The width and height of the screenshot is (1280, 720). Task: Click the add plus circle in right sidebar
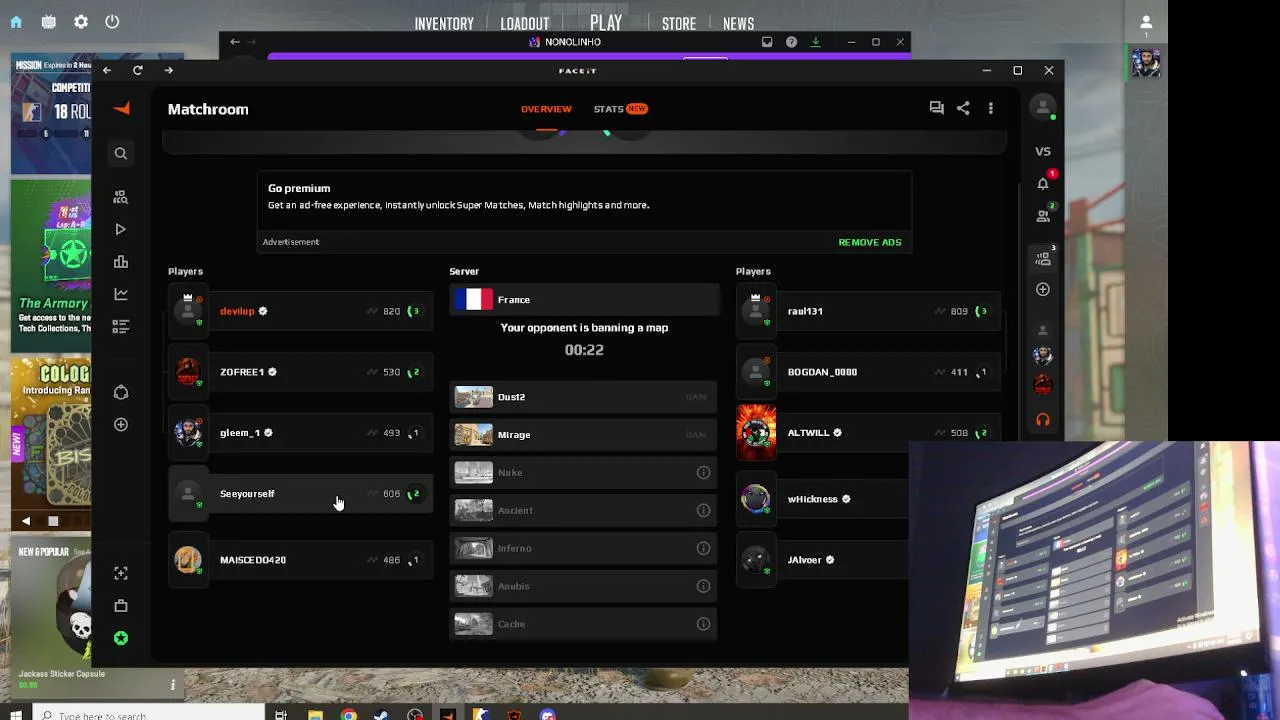1043,289
